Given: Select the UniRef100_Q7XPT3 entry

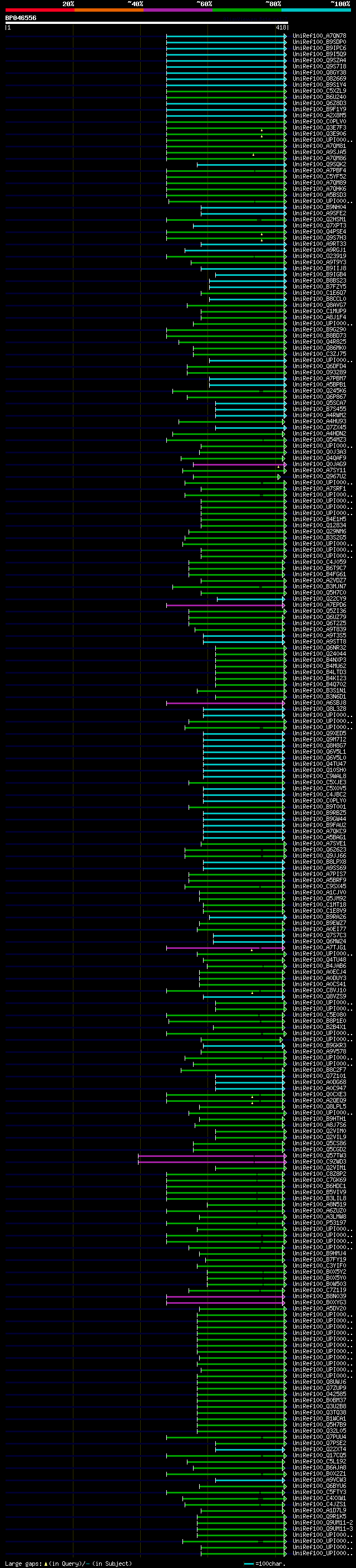Looking at the screenshot, I should [319, 226].
